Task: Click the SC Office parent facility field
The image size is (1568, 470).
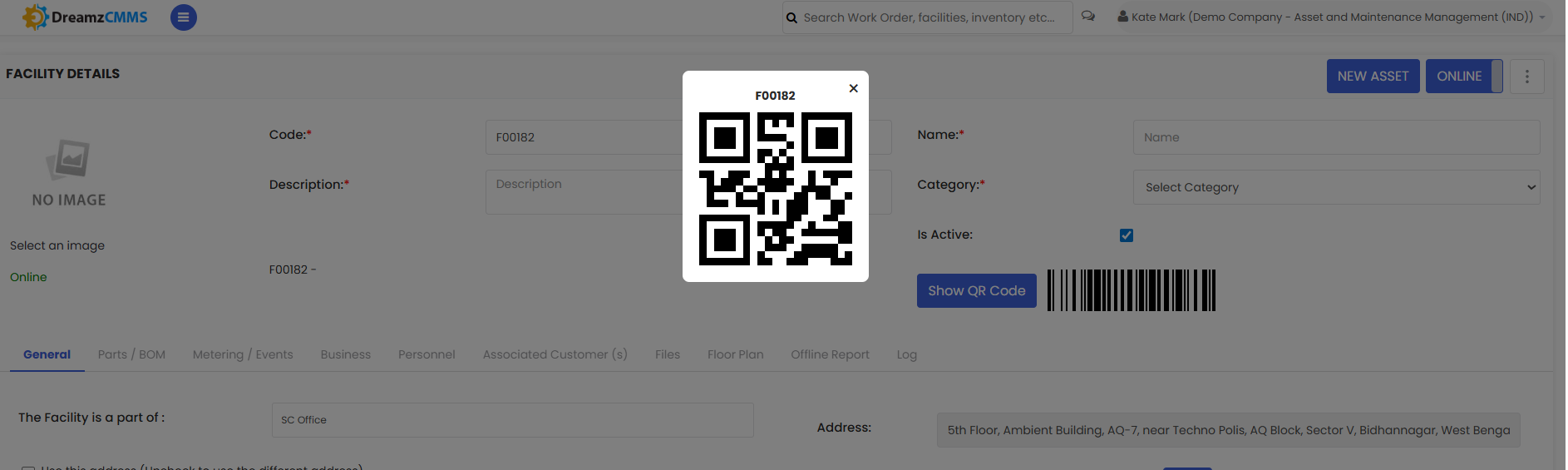Action: pyautogui.click(x=513, y=420)
